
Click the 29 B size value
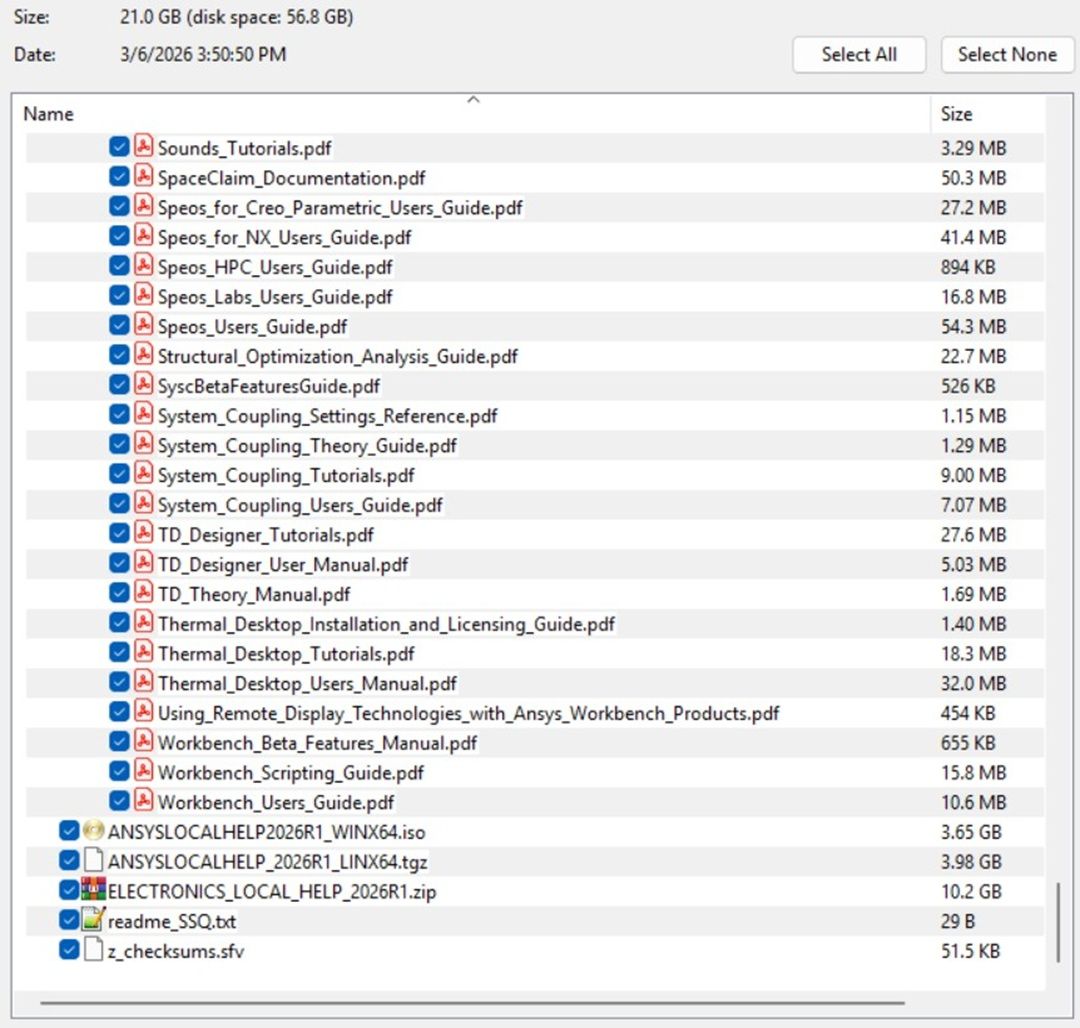click(x=957, y=921)
